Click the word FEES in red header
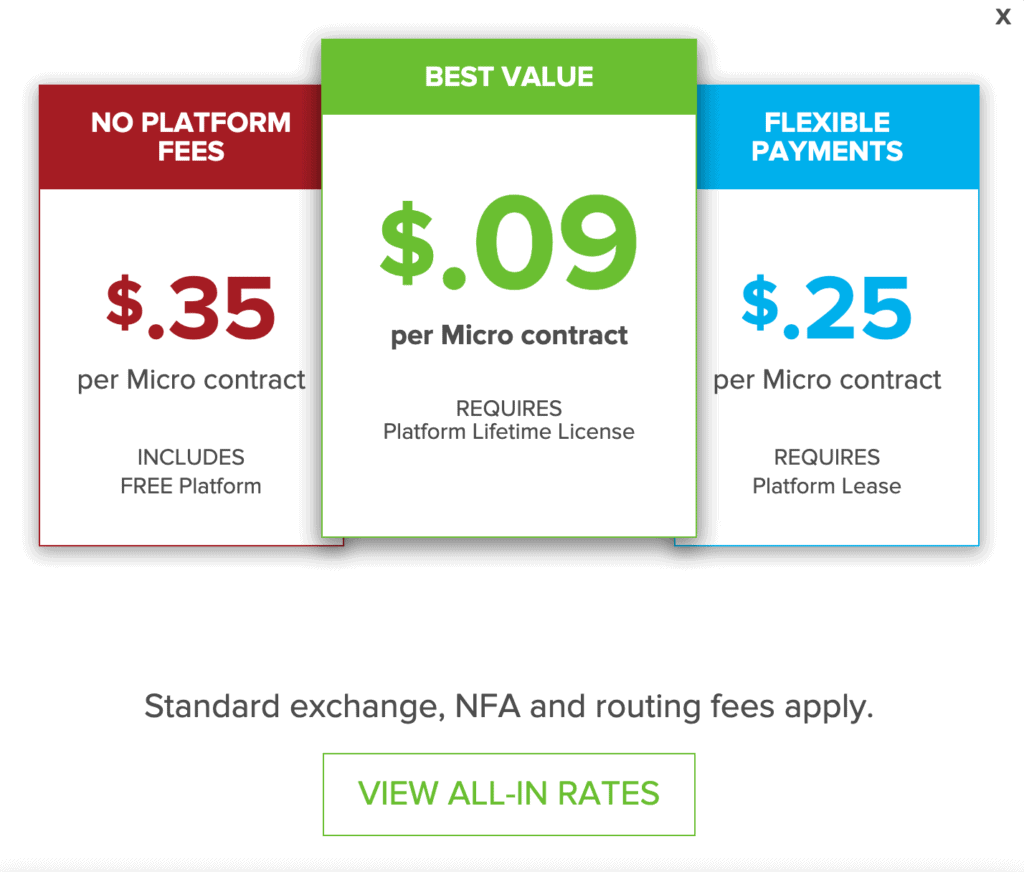Screen dimensions: 1024x872 tap(191, 152)
